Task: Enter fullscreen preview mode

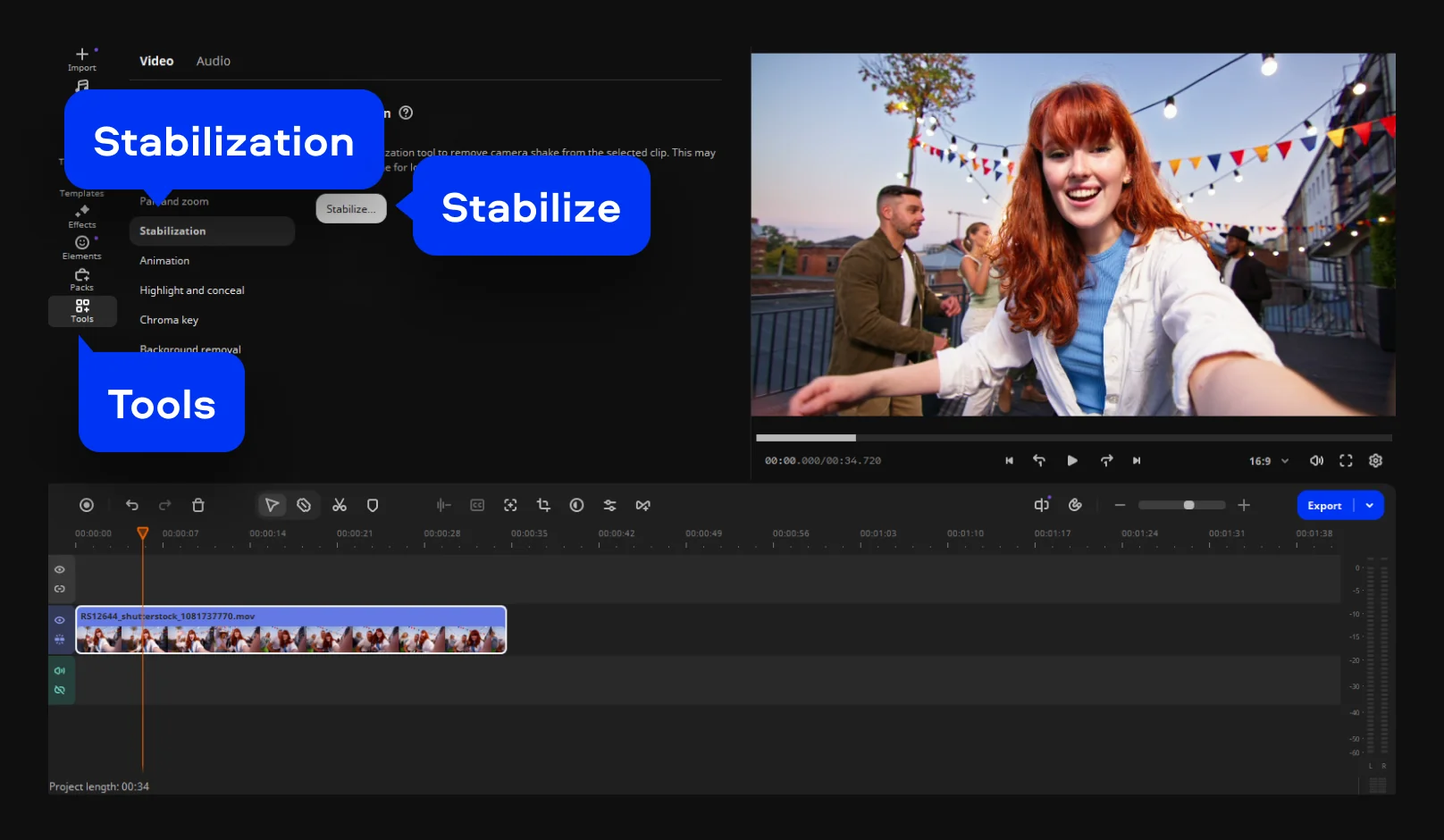Action: tap(1346, 461)
